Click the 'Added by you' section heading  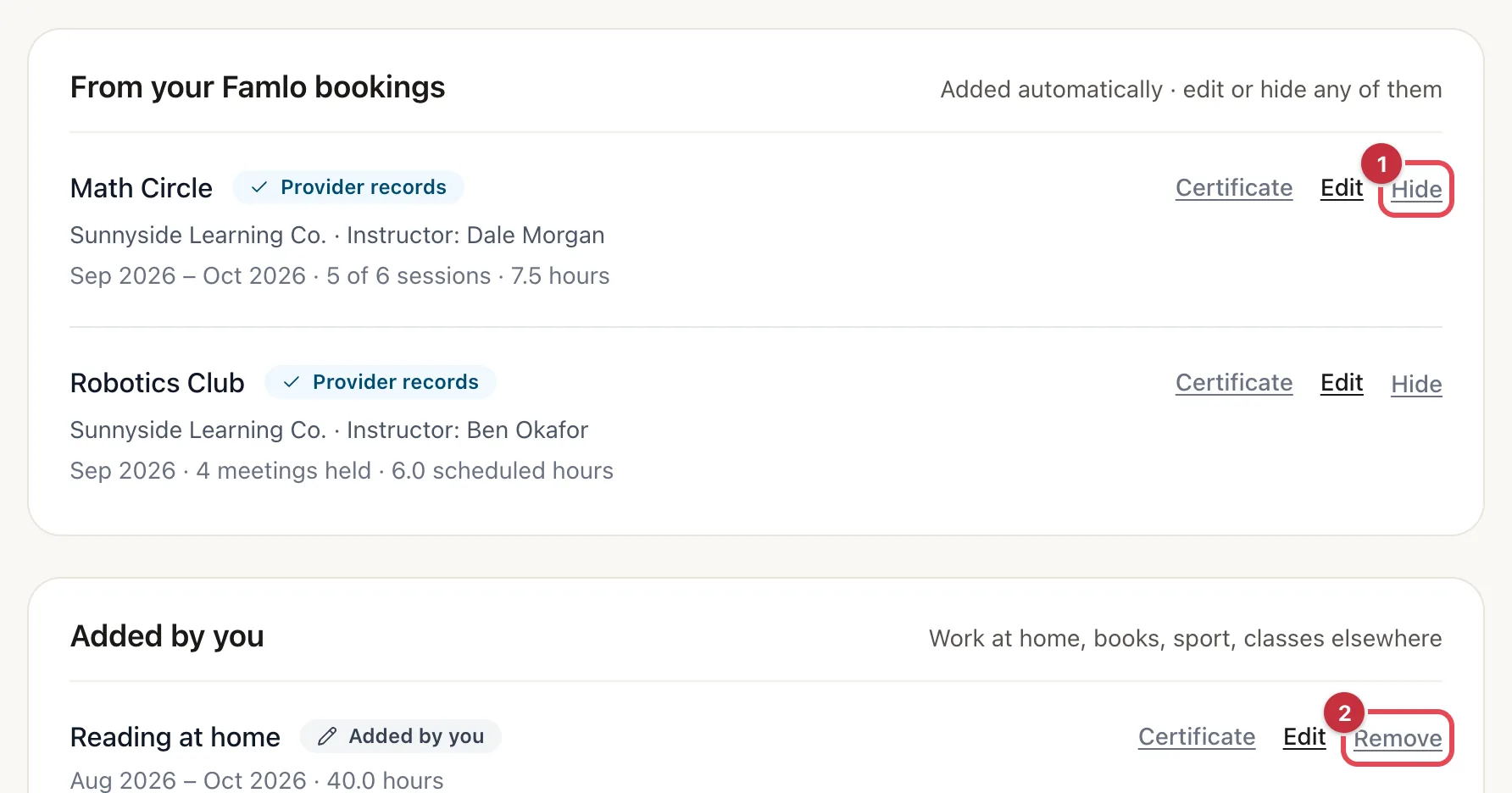(167, 636)
